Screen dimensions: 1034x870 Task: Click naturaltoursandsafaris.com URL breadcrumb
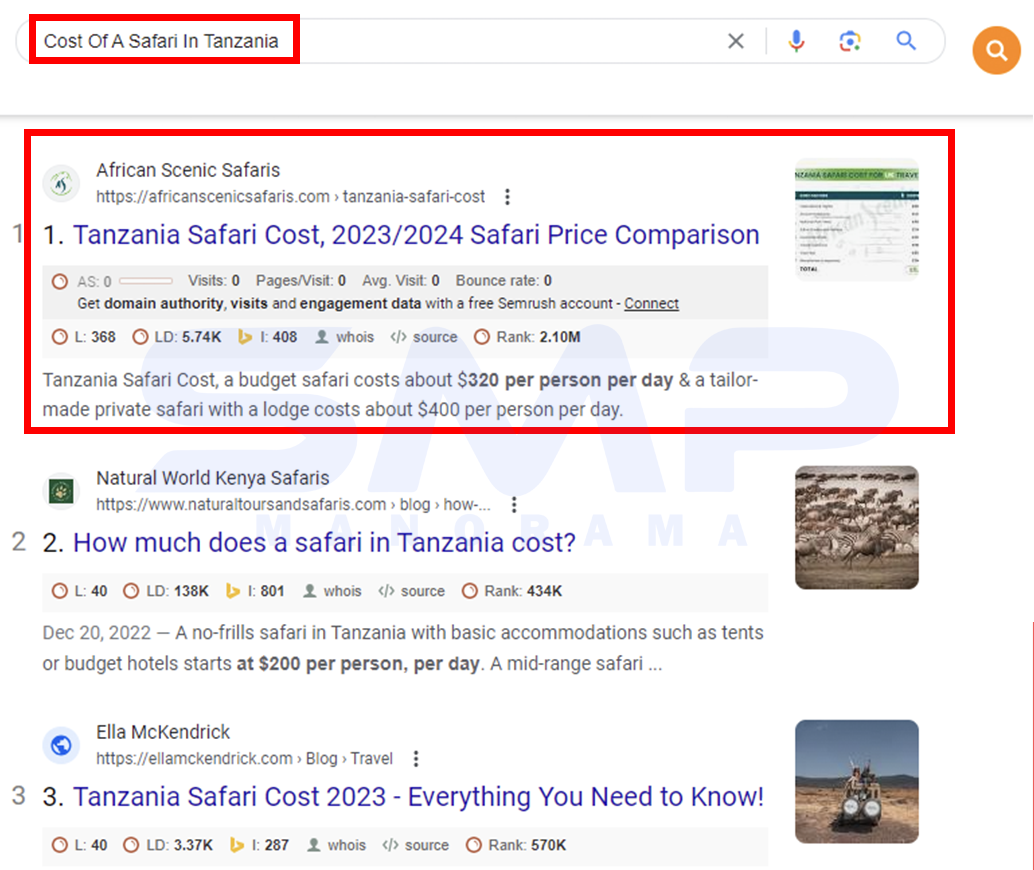click(293, 505)
